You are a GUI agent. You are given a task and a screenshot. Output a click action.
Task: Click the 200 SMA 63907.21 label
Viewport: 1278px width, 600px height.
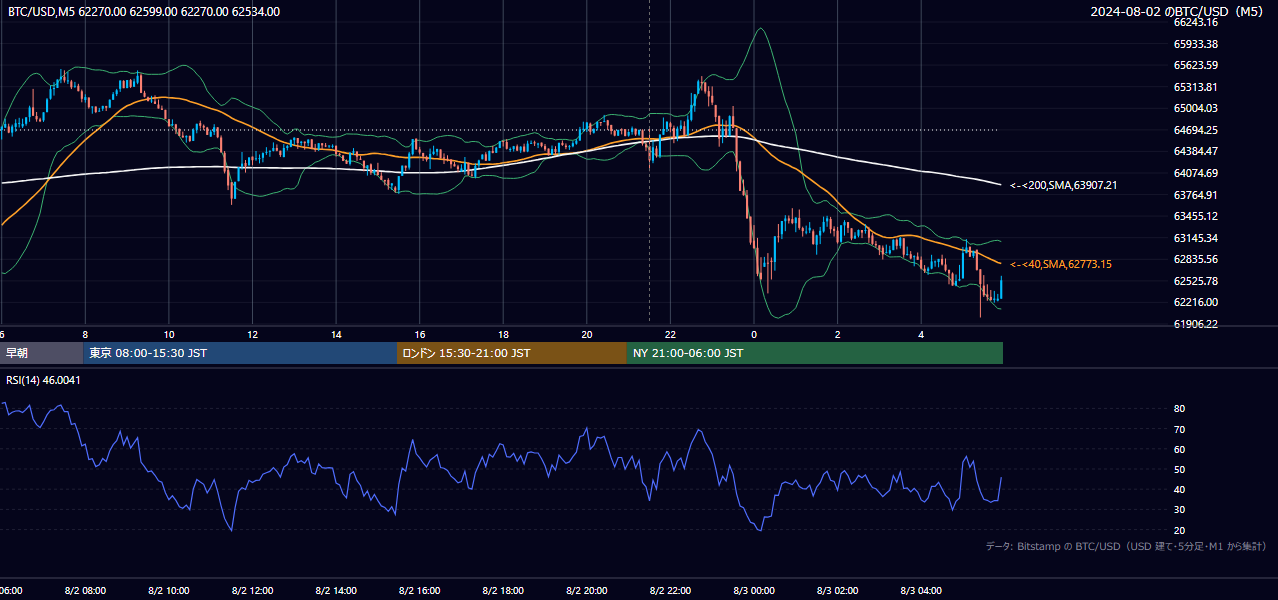[x=1063, y=185]
